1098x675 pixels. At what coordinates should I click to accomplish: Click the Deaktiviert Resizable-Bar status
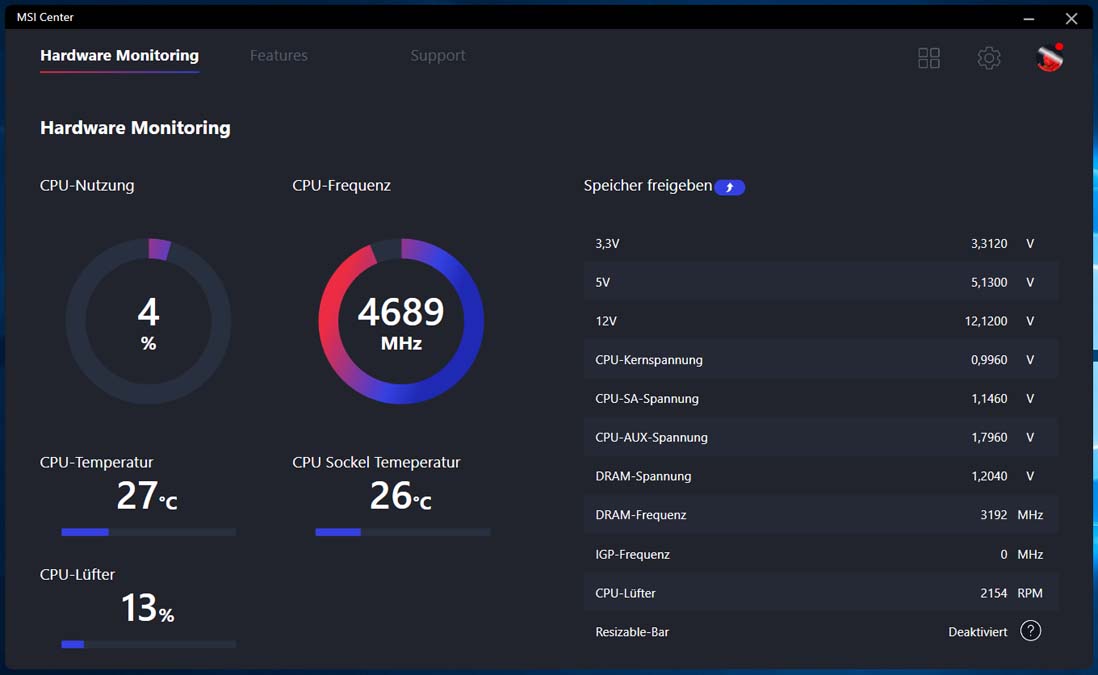(978, 632)
